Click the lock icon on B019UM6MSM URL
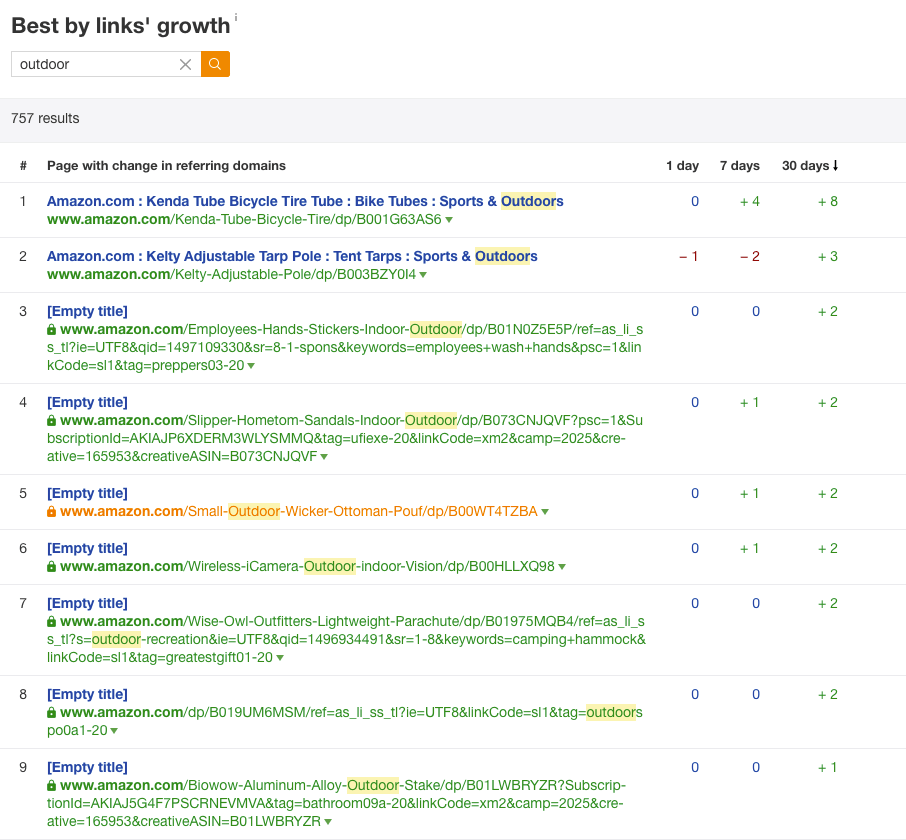Viewport: 906px width, 840px height. click(51, 712)
